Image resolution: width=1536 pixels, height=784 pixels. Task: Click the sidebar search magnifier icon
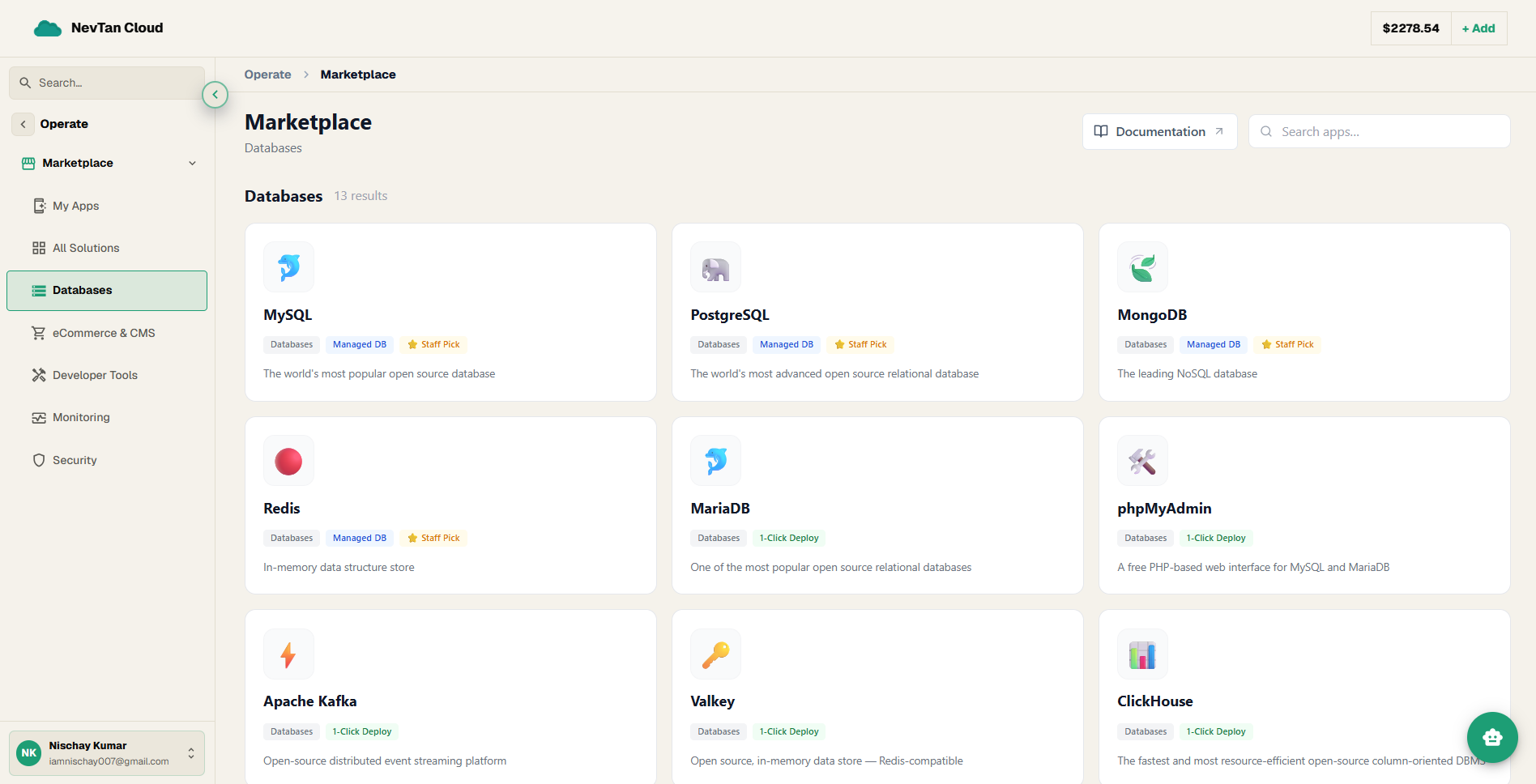point(25,83)
